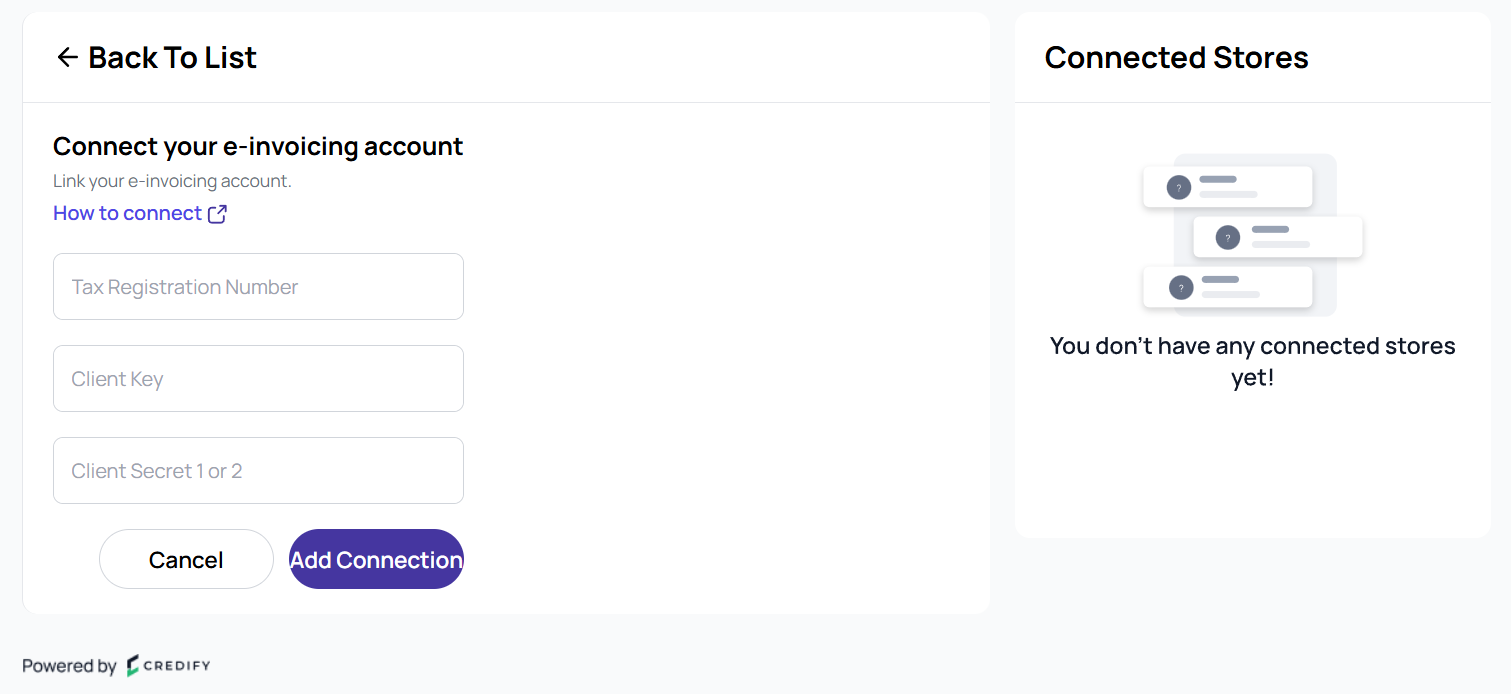The image size is (1511, 694).
Task: Click the Connected Stores panel heading
Action: tap(1176, 58)
